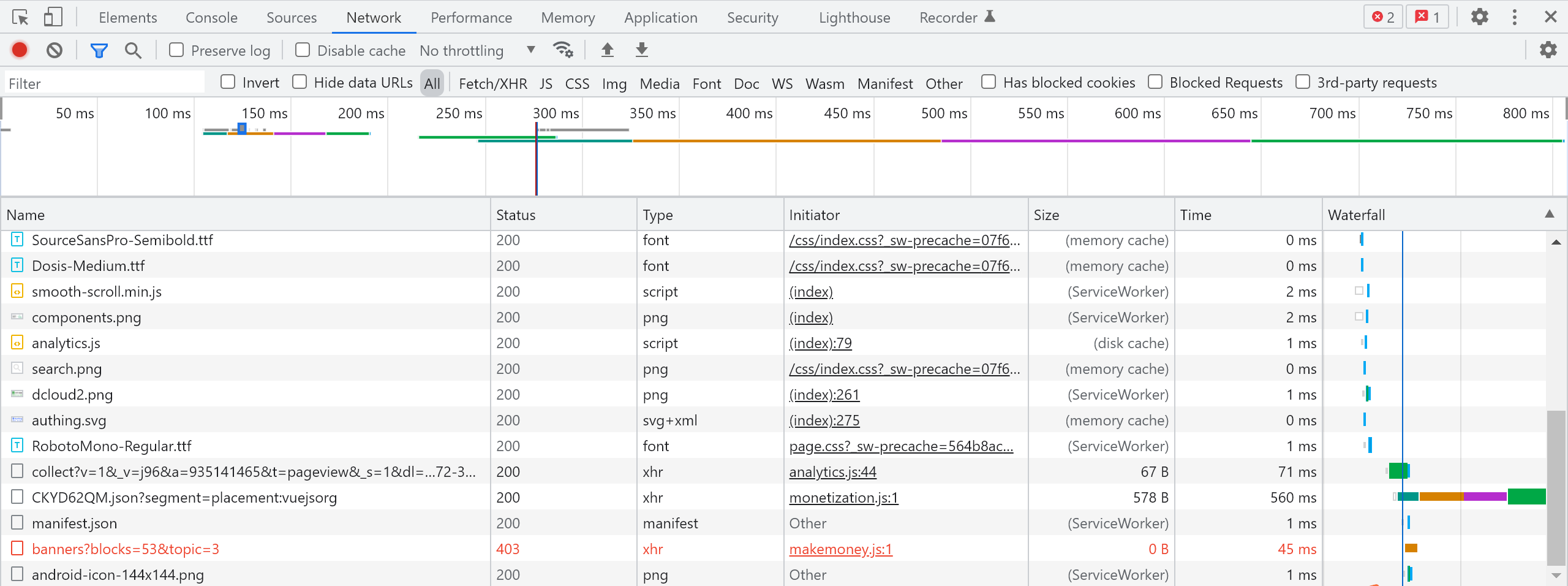Start recording network log

point(19,50)
